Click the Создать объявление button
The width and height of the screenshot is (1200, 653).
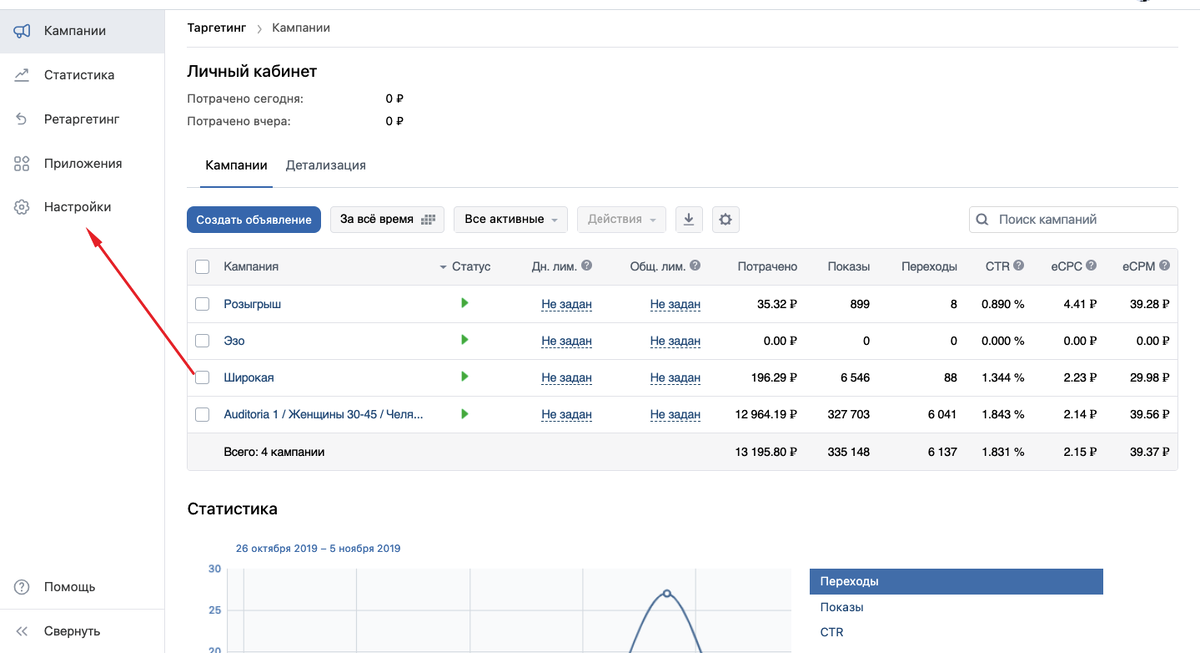pyautogui.click(x=254, y=220)
